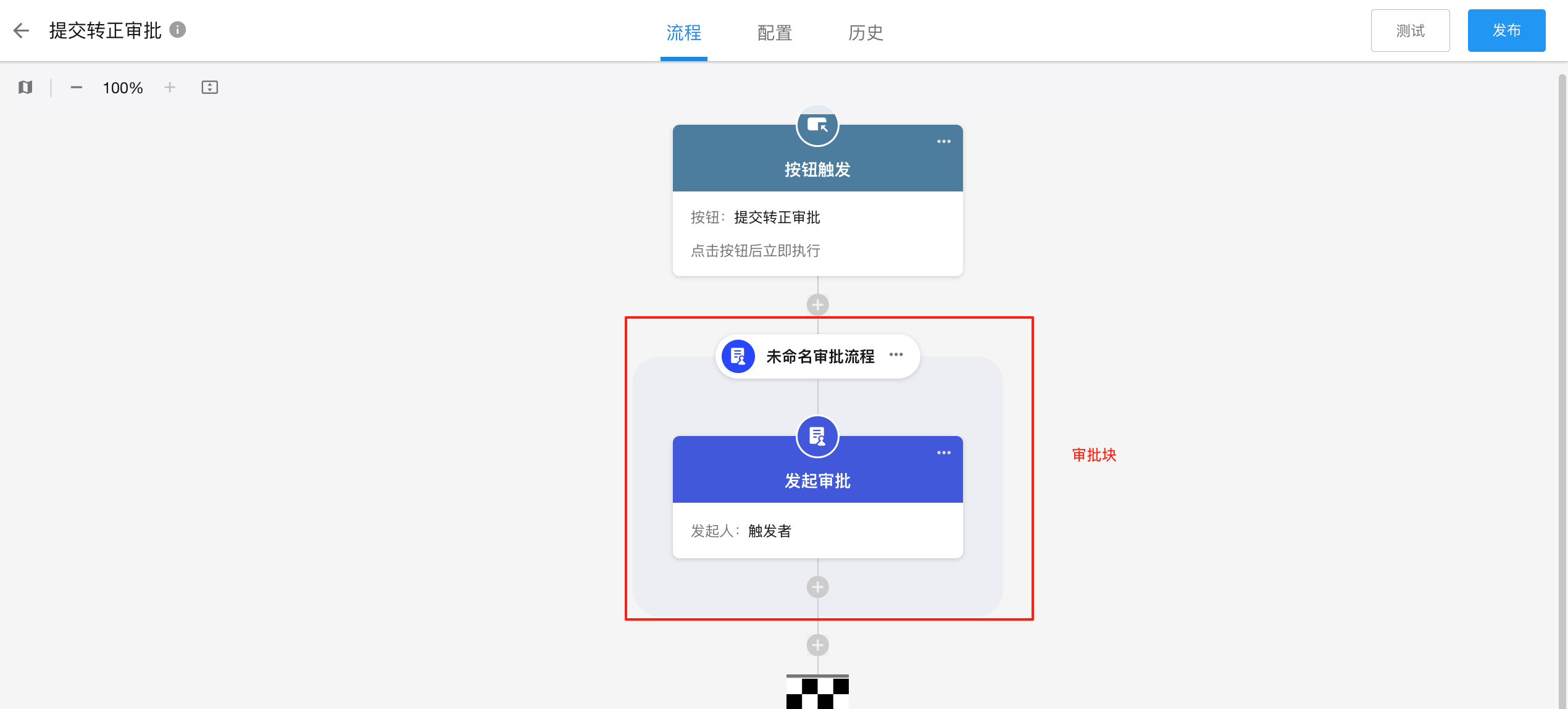Open more options on 按钮触发 node
The width and height of the screenshot is (1568, 709).
tap(944, 141)
